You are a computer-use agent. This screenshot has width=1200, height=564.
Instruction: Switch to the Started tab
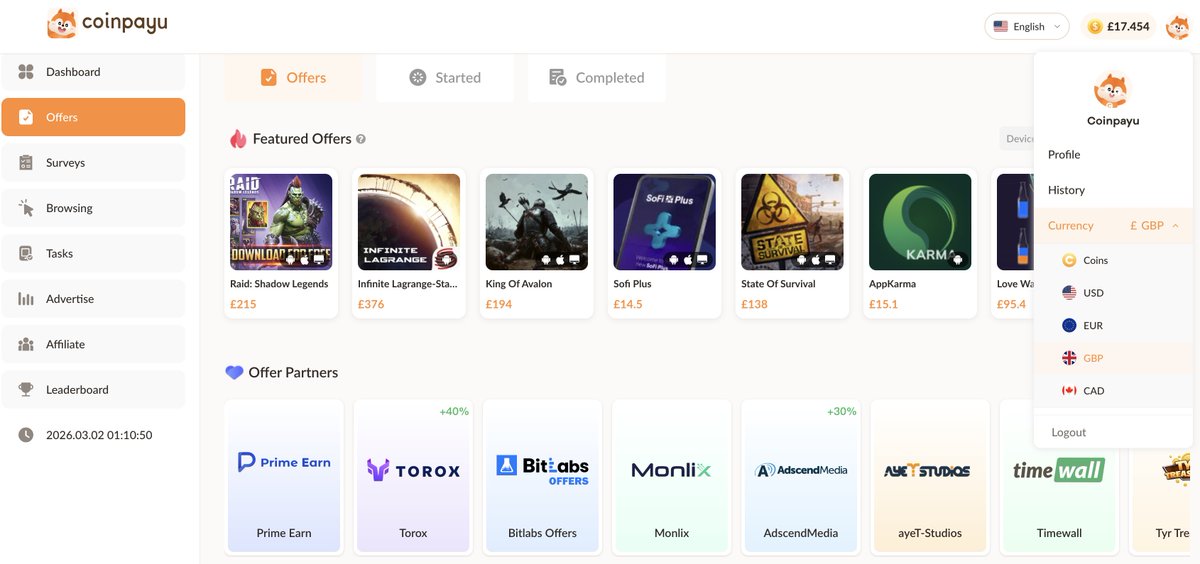coord(445,77)
